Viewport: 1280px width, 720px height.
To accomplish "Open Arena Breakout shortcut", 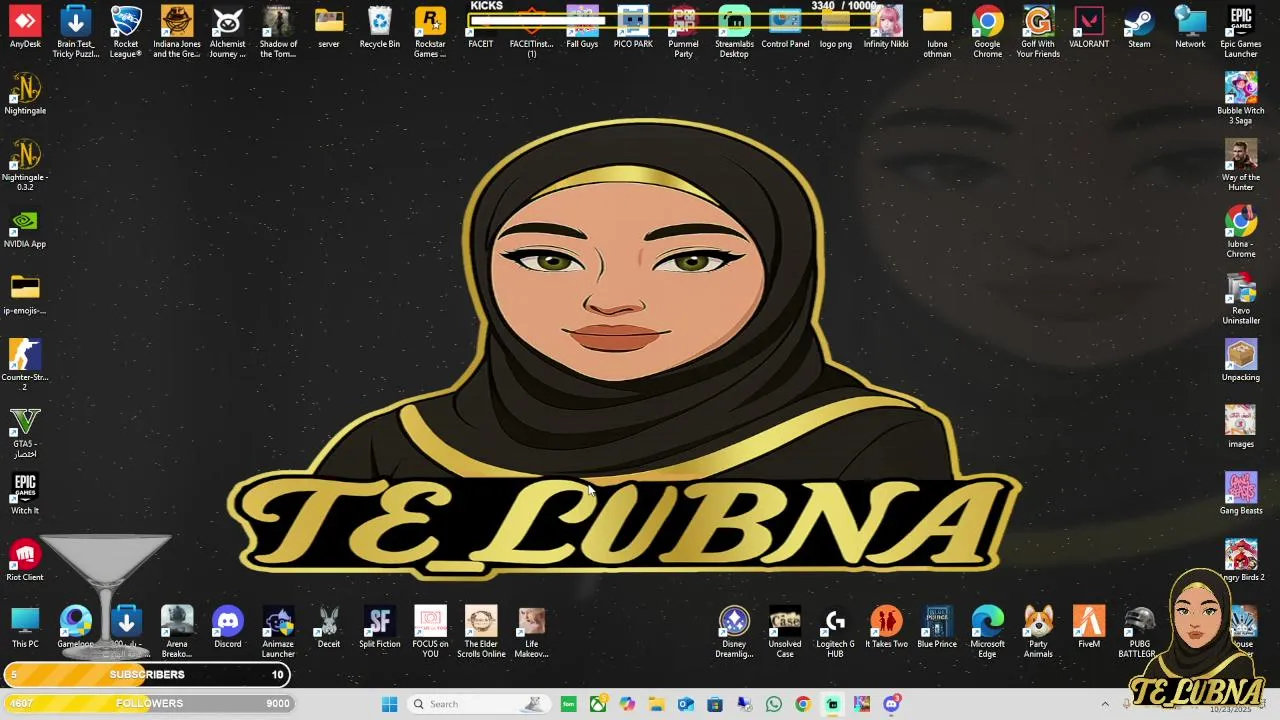I will (x=177, y=632).
